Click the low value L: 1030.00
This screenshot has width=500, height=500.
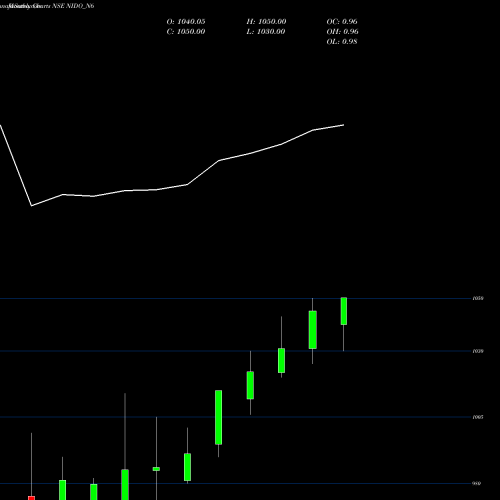(x=266, y=32)
